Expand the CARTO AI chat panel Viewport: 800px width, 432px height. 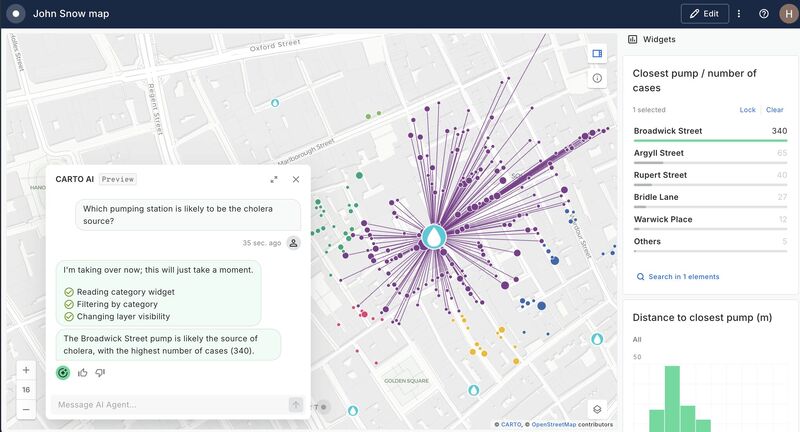click(x=274, y=180)
